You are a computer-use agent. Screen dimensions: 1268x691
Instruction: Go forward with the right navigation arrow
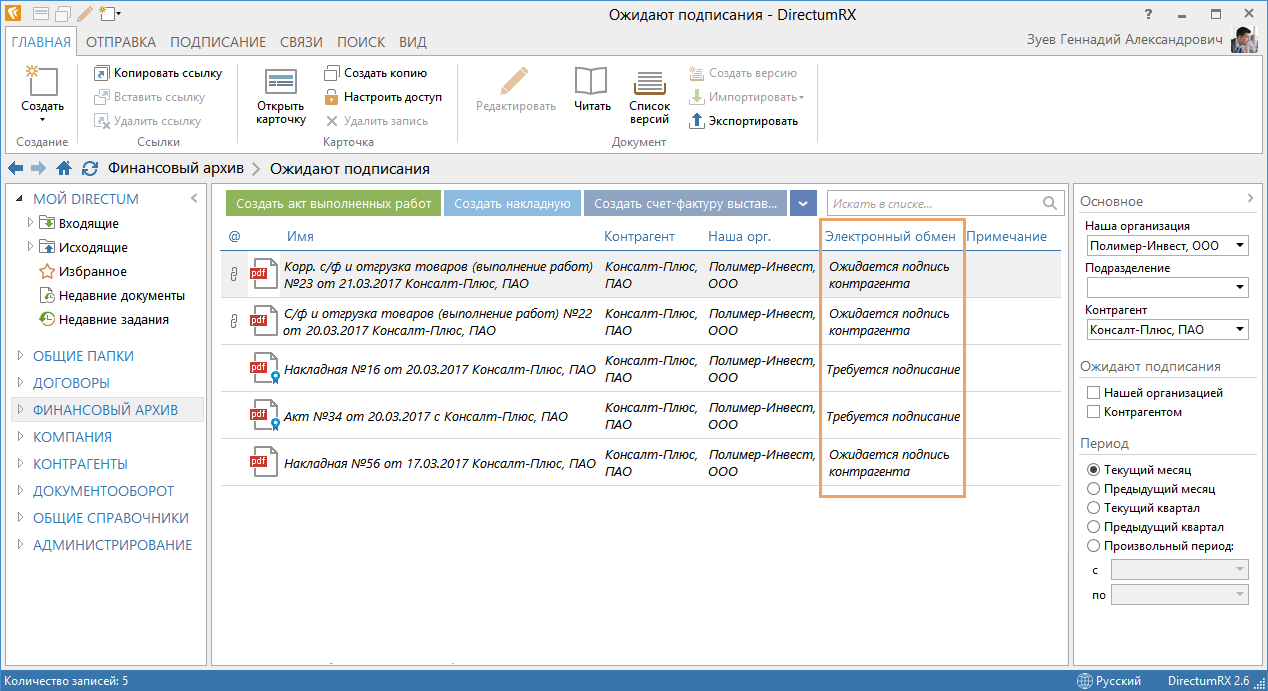[x=39, y=169]
